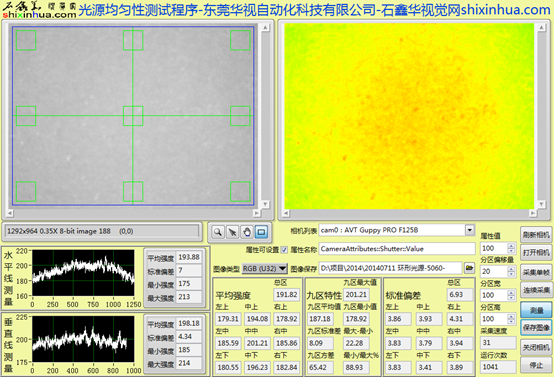Select the arrow pointer tool

click(x=232, y=232)
